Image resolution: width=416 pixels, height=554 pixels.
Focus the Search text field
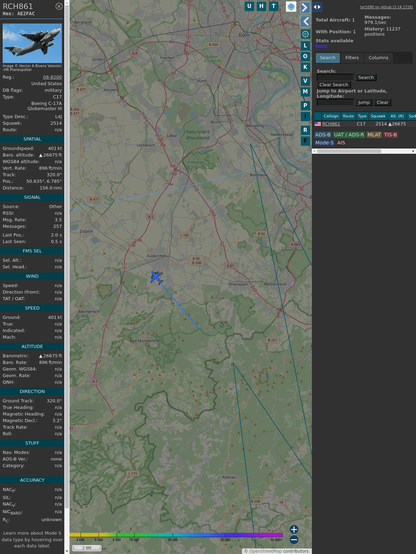[335, 77]
